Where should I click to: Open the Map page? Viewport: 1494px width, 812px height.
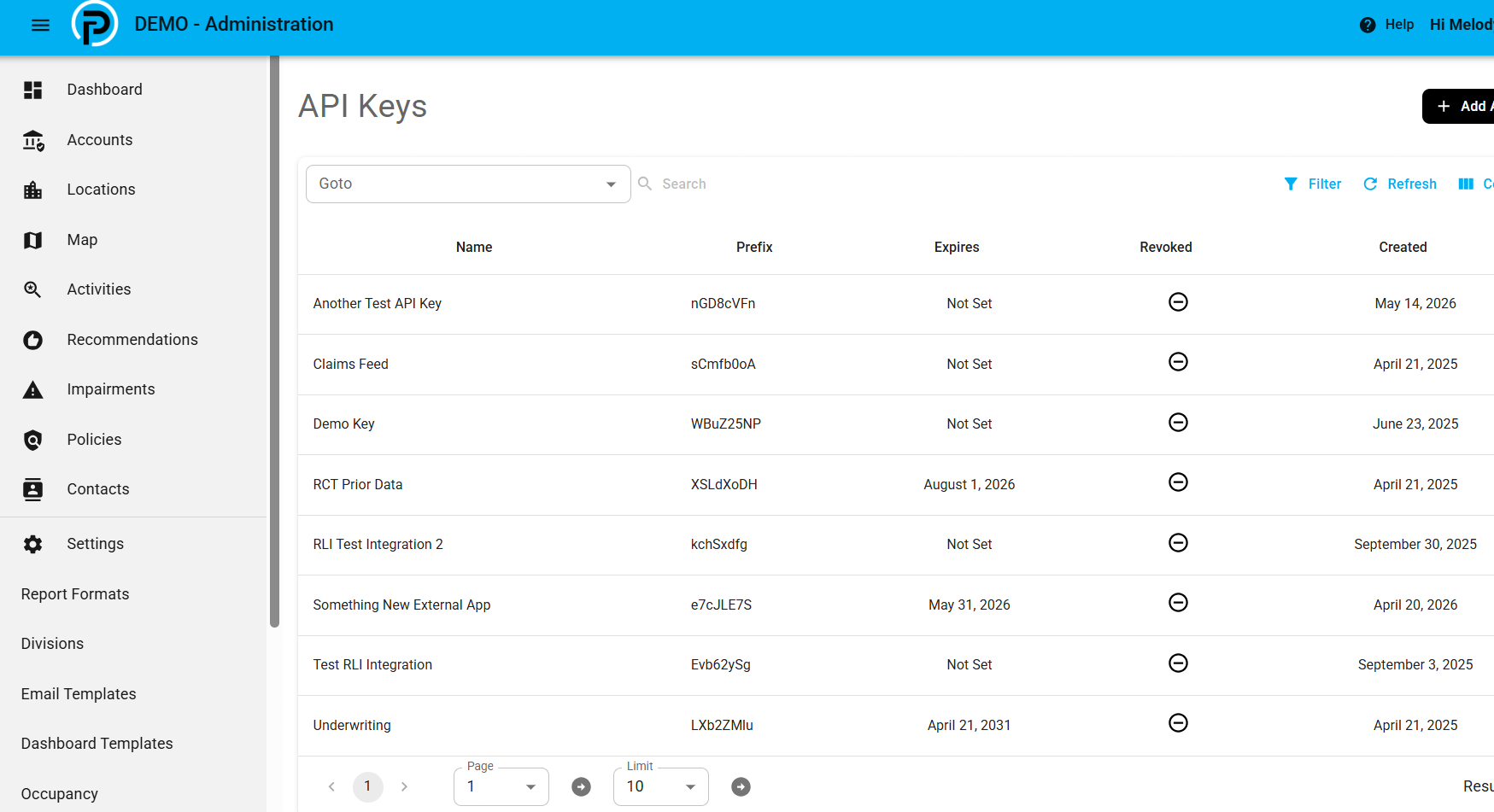click(82, 240)
